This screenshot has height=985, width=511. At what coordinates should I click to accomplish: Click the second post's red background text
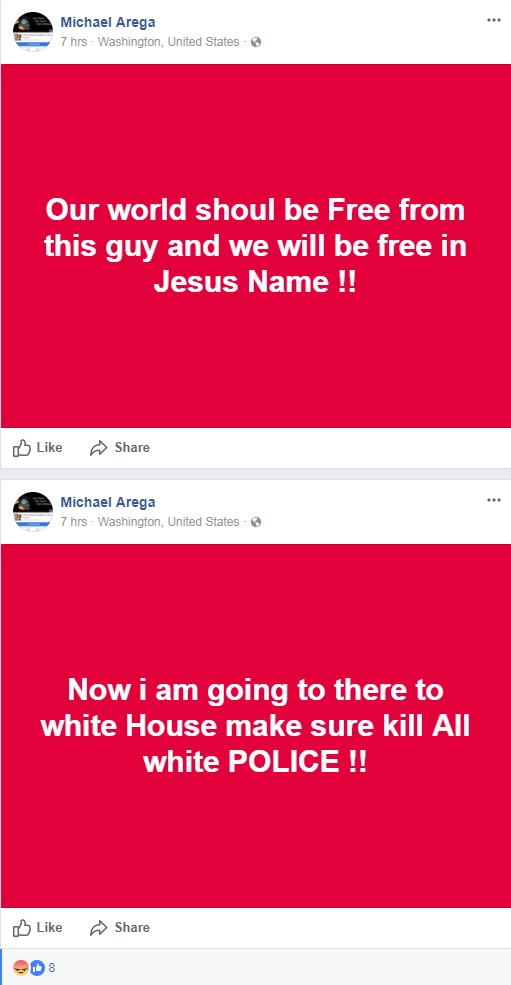255,726
